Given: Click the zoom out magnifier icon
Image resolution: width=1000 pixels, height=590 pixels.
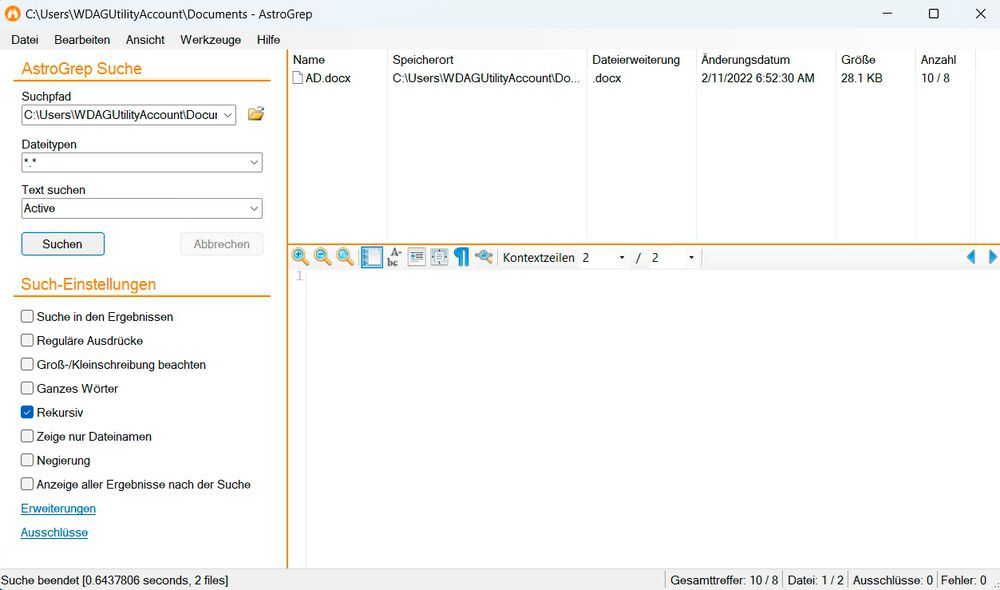Looking at the screenshot, I should point(323,257).
